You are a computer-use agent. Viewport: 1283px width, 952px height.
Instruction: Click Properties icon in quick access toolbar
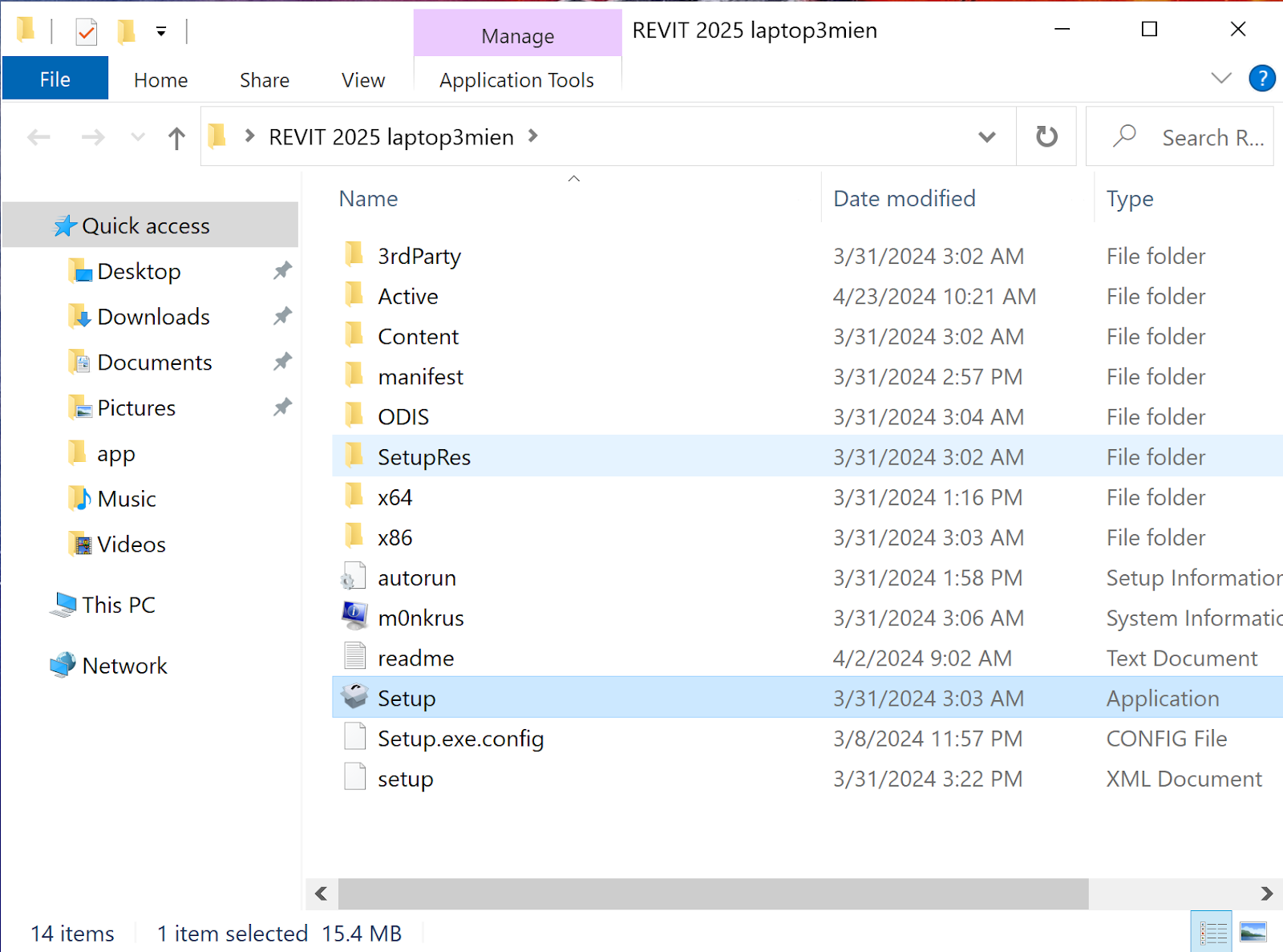tap(87, 32)
